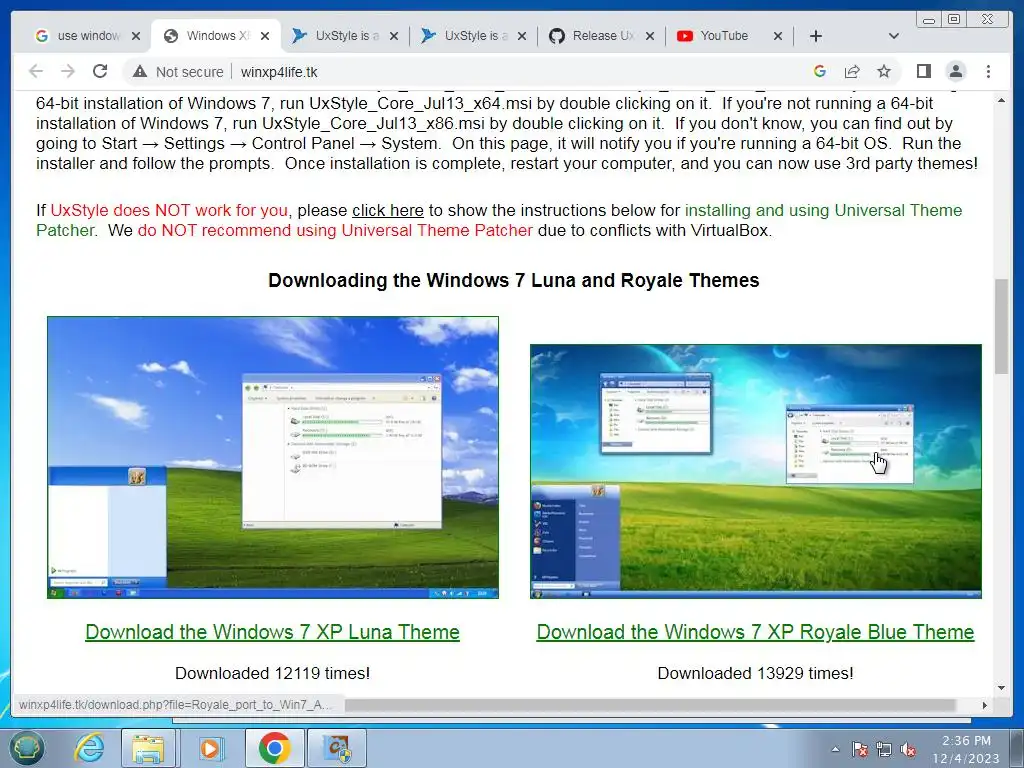This screenshot has width=1024, height=768.
Task: Open Google search icon in address bar
Action: (820, 71)
